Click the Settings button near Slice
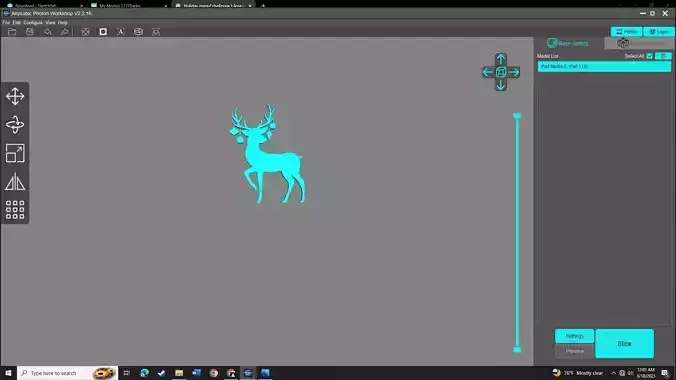Screen dimensions: 676x380 point(574,336)
